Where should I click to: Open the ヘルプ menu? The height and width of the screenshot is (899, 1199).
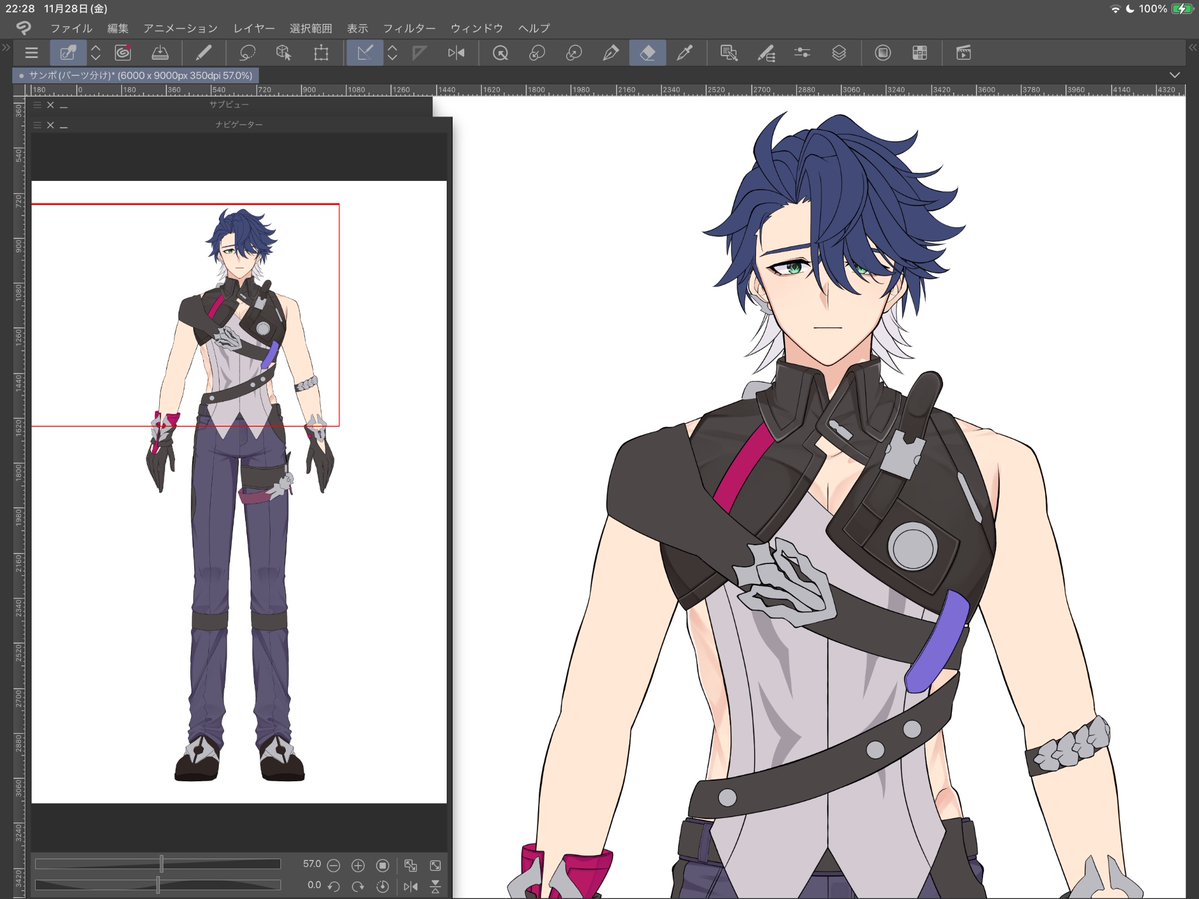(x=534, y=28)
